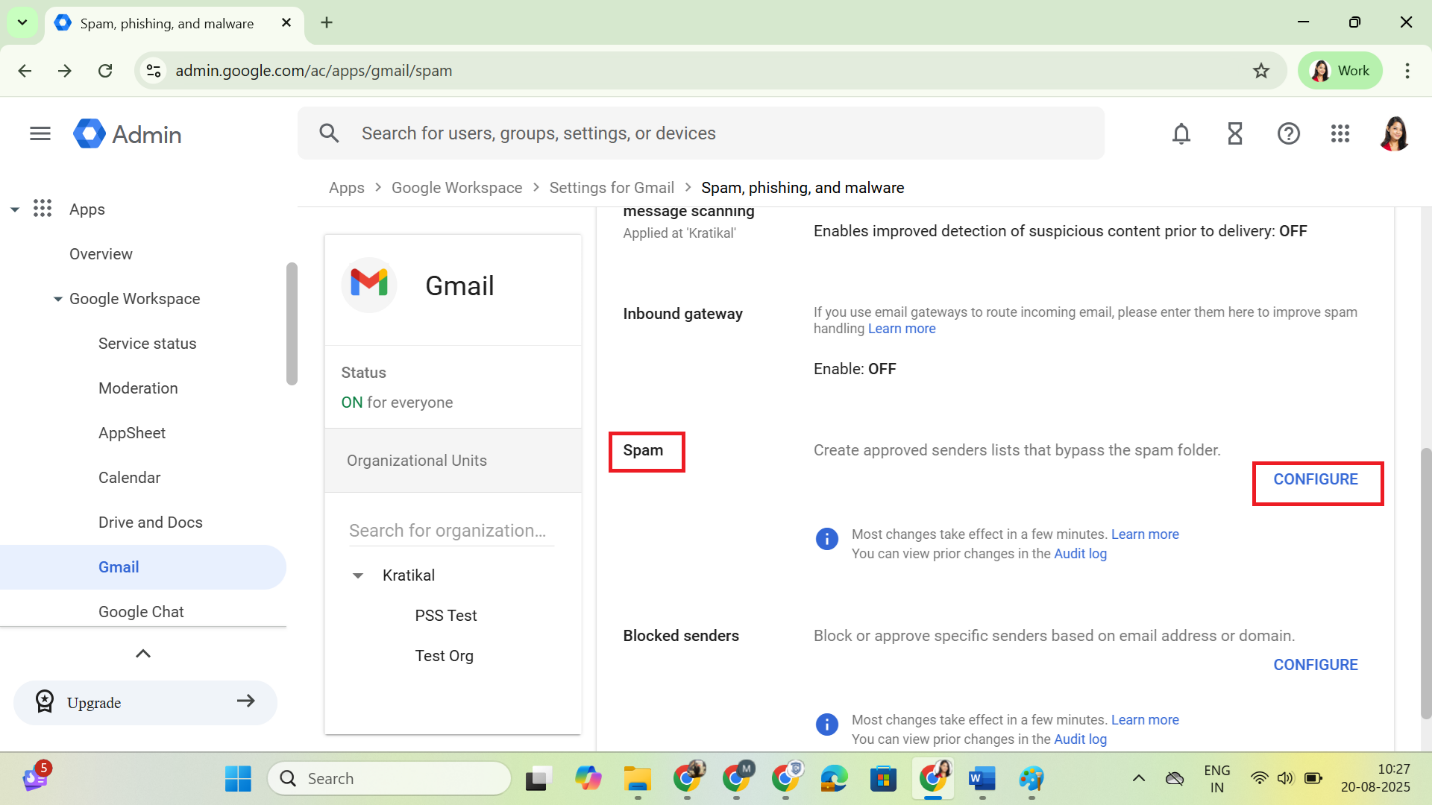Open Calendar settings in the sidebar
Screen dimensions: 1432x805
point(129,478)
